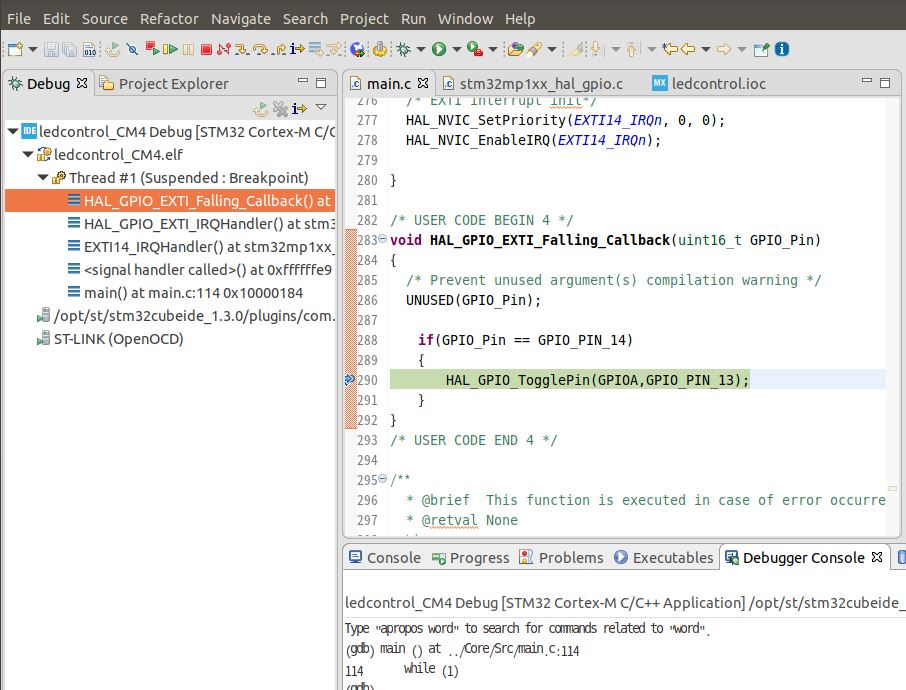Click the blue information icon
Viewport: 906px width, 690px height.
click(782, 49)
